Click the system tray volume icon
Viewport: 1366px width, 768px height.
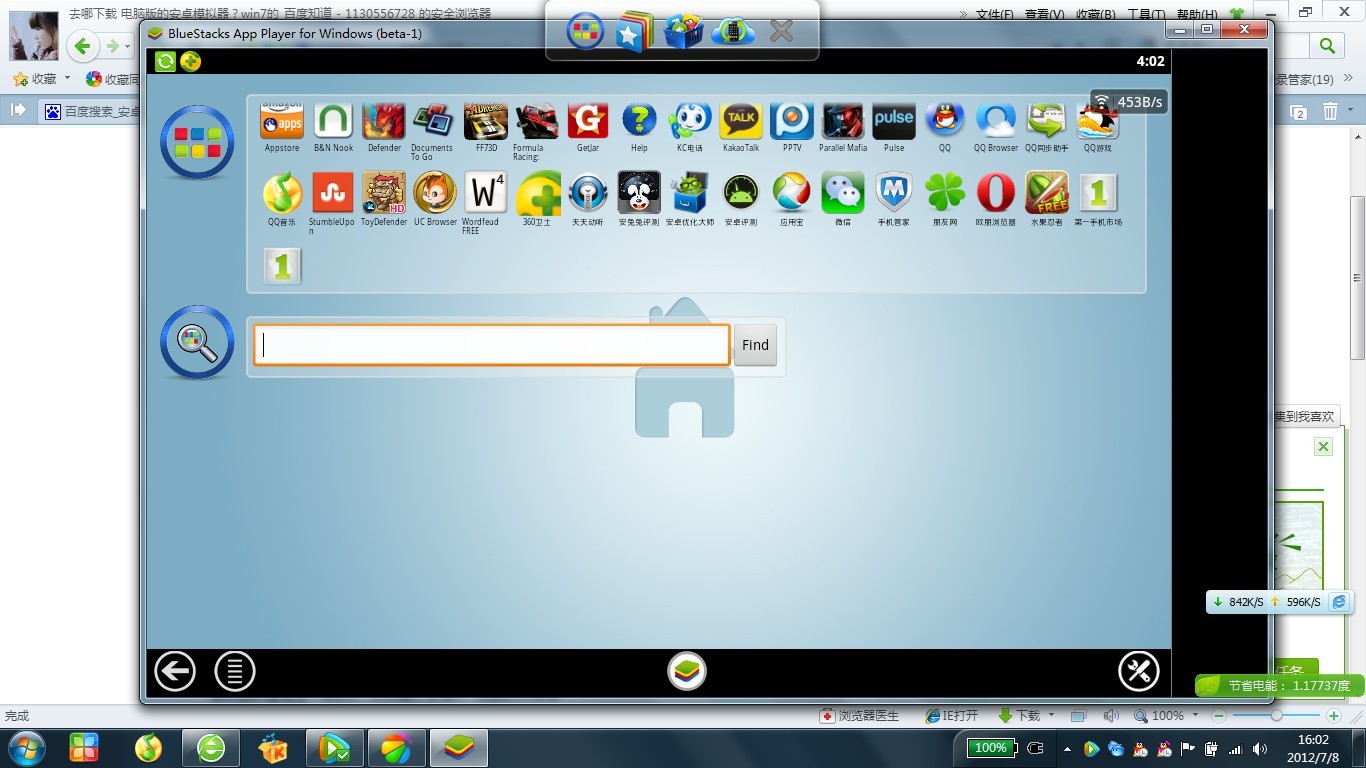tap(1258, 749)
